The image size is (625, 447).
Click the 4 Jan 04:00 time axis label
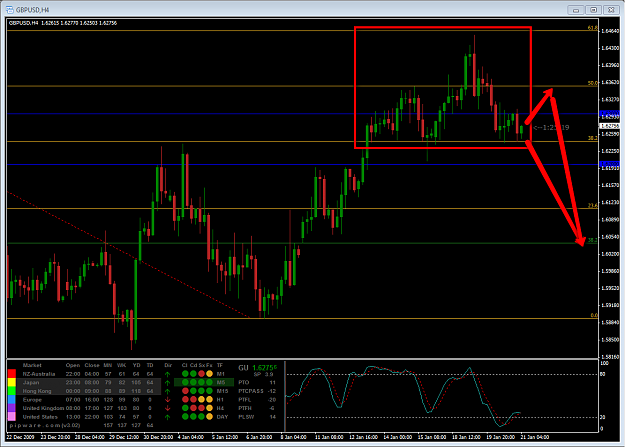click(191, 437)
